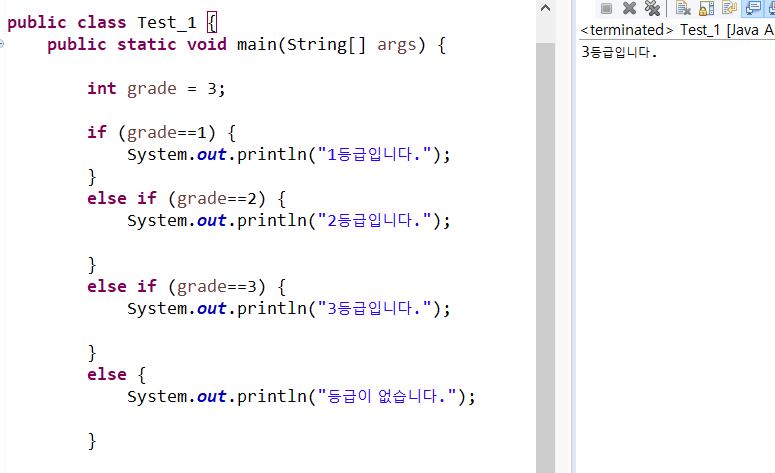Viewport: 775px width, 473px height.
Task: Click the Terminate square button in console
Action: [x=606, y=8]
